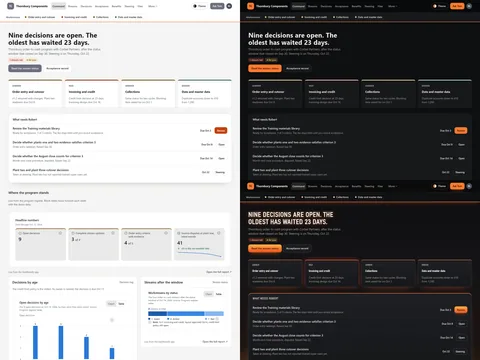Open the user avatar in light panel

[229, 6]
